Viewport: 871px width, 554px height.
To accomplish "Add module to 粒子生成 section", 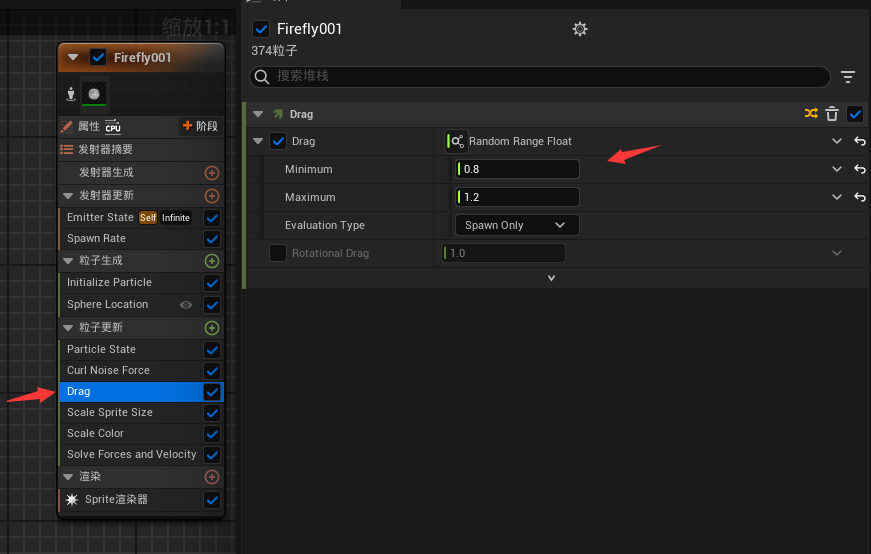I will pyautogui.click(x=212, y=261).
